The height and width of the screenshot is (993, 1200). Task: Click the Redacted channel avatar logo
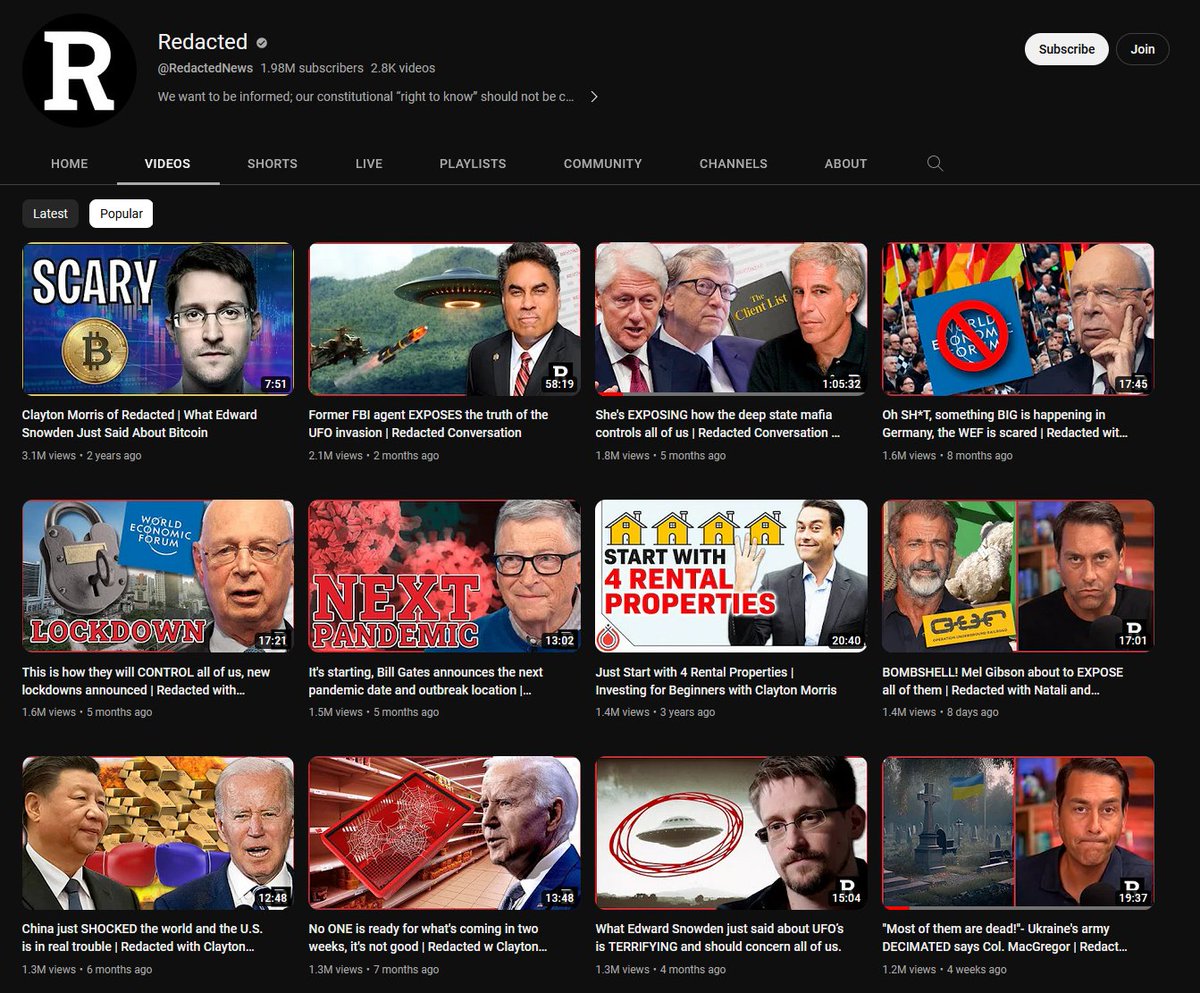pos(79,70)
